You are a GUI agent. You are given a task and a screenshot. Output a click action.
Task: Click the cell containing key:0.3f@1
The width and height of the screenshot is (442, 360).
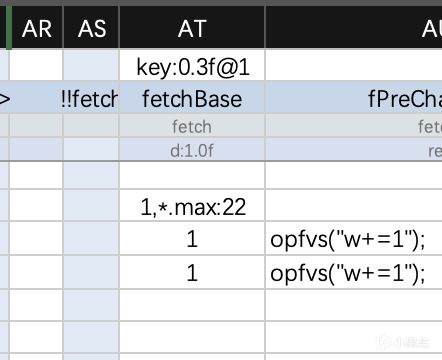click(192, 66)
